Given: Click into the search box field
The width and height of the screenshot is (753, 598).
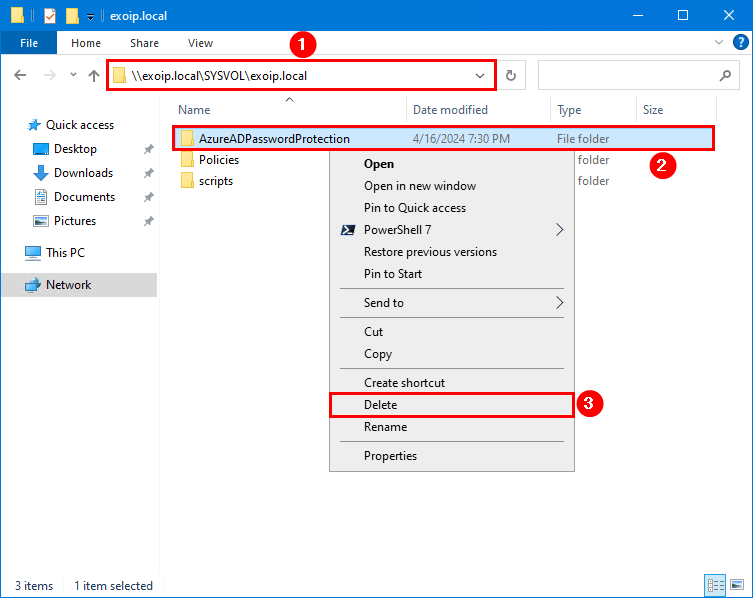Looking at the screenshot, I should pos(625,76).
